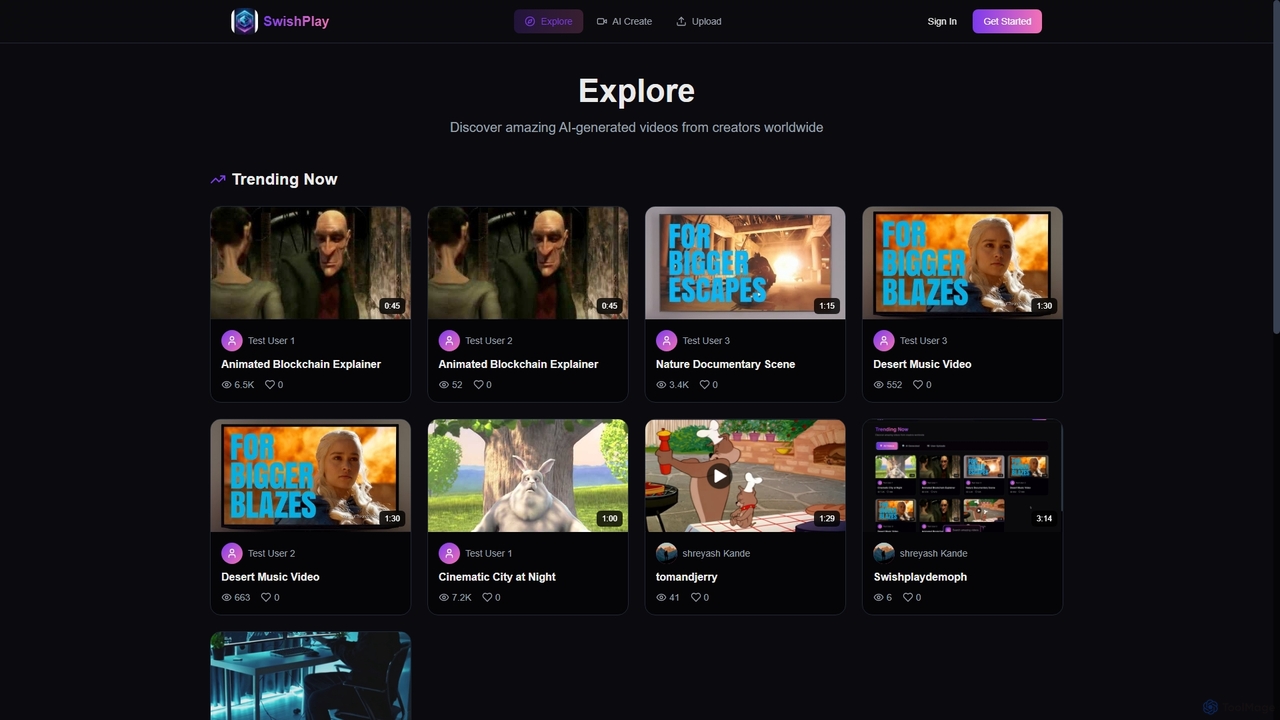
Task: Play the tomandjerry video
Action: click(x=719, y=476)
